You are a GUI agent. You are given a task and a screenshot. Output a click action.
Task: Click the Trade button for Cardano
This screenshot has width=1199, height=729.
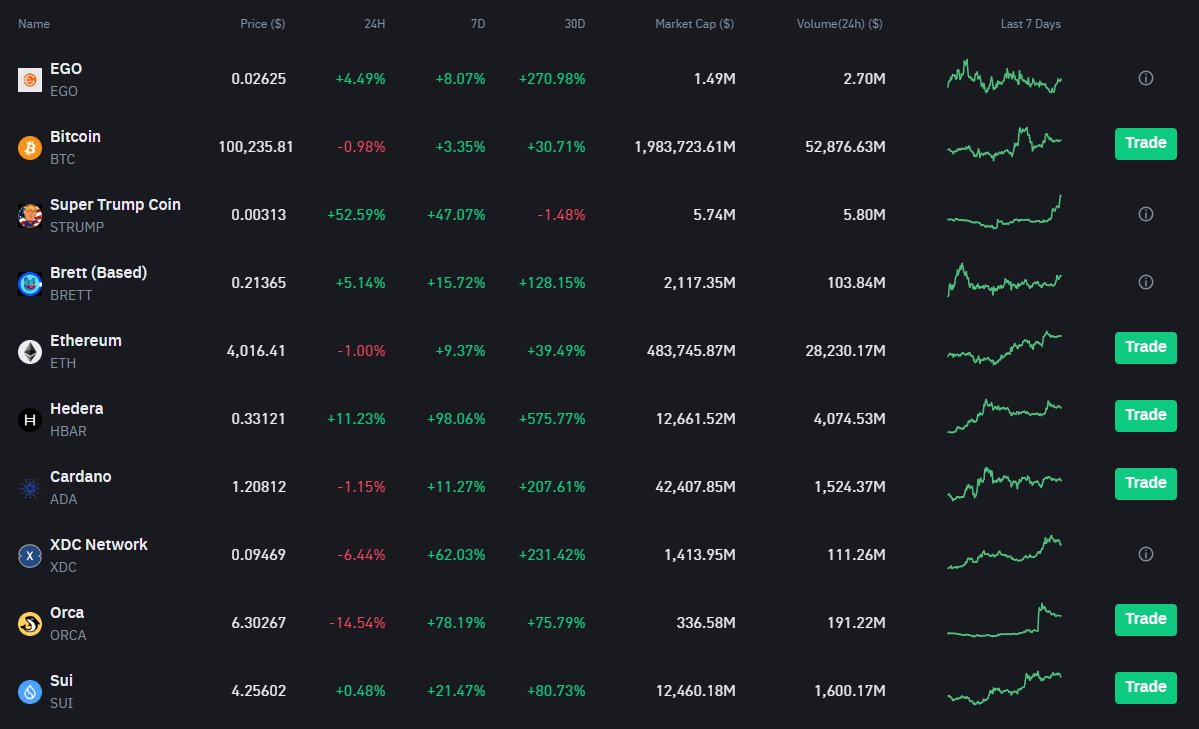click(1145, 484)
